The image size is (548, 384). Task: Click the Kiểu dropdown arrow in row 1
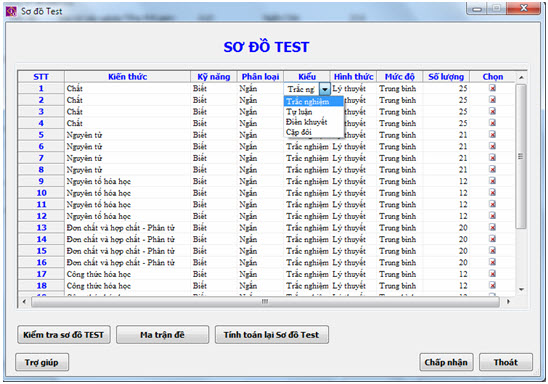click(x=325, y=89)
